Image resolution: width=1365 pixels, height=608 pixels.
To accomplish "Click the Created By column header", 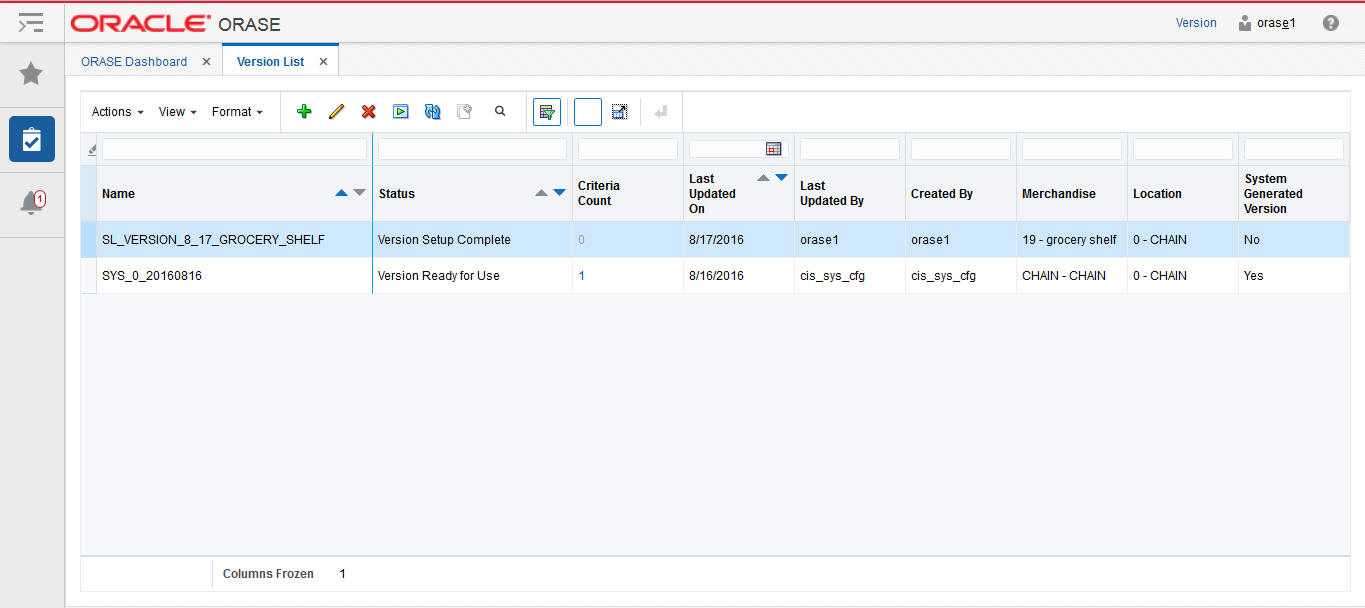I will click(x=961, y=193).
